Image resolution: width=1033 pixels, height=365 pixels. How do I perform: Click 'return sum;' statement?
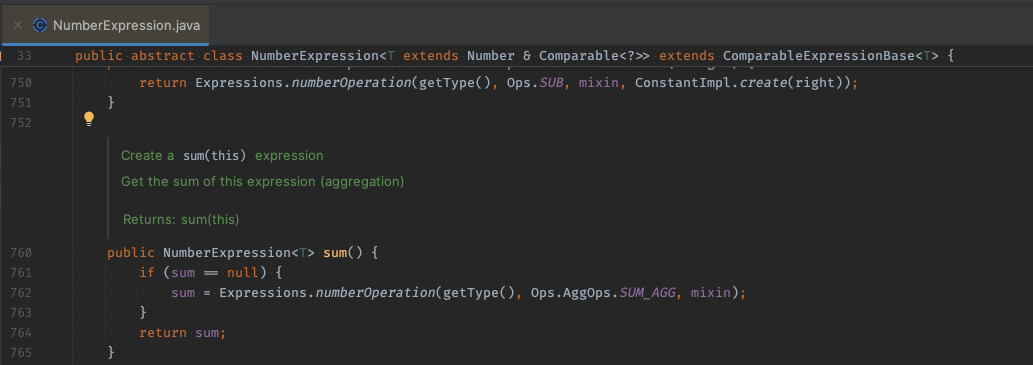pyautogui.click(x=182, y=332)
